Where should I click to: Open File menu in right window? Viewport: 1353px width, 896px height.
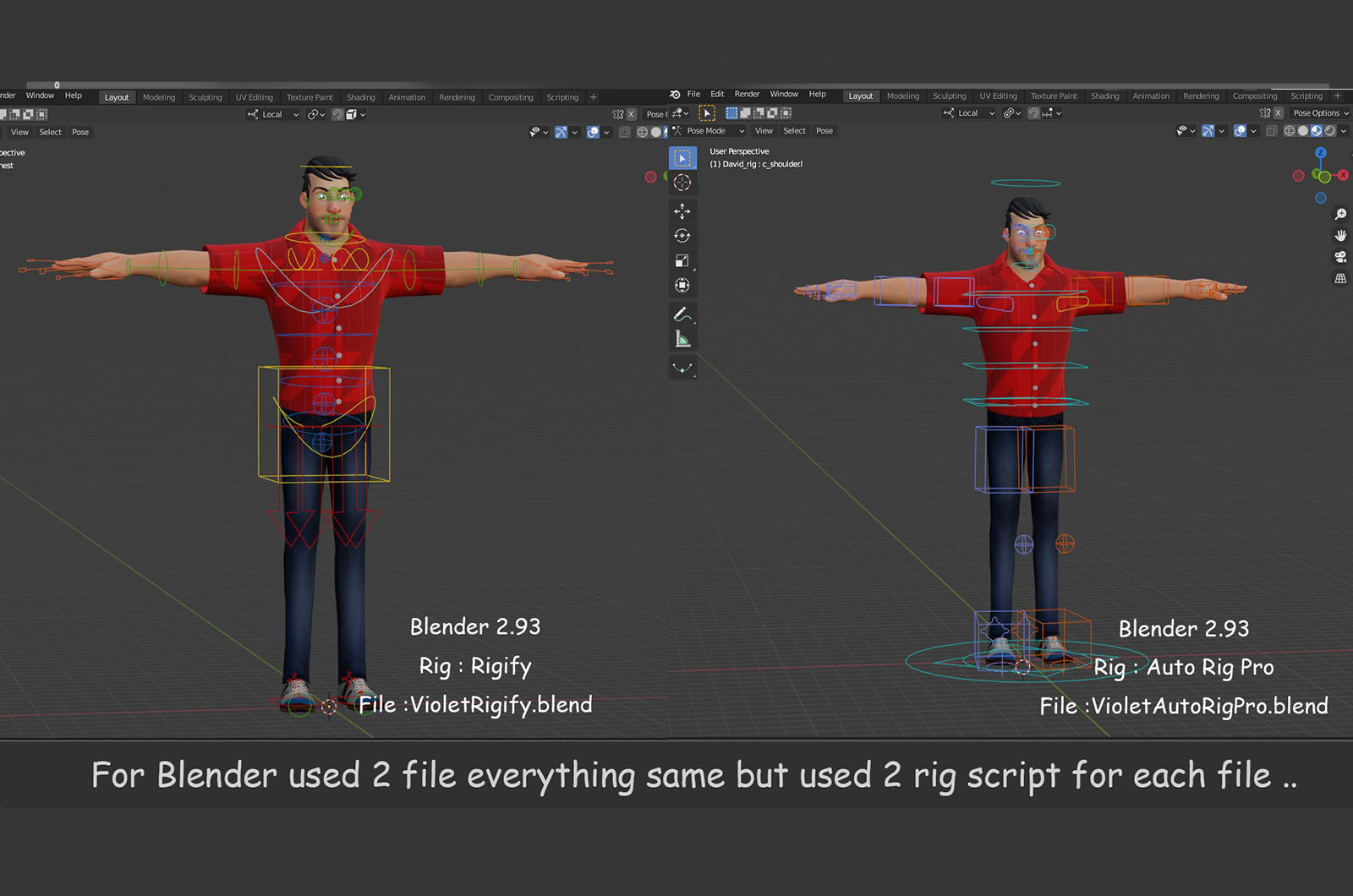coord(693,95)
